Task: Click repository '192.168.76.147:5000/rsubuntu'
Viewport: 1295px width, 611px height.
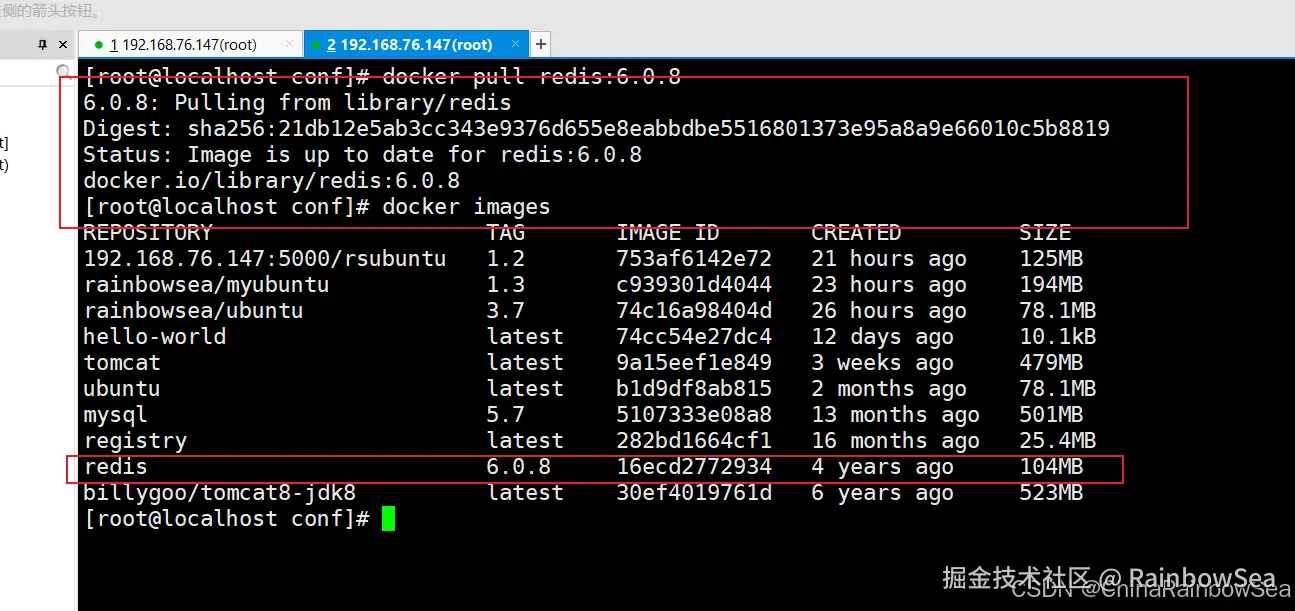Action: coord(264,258)
